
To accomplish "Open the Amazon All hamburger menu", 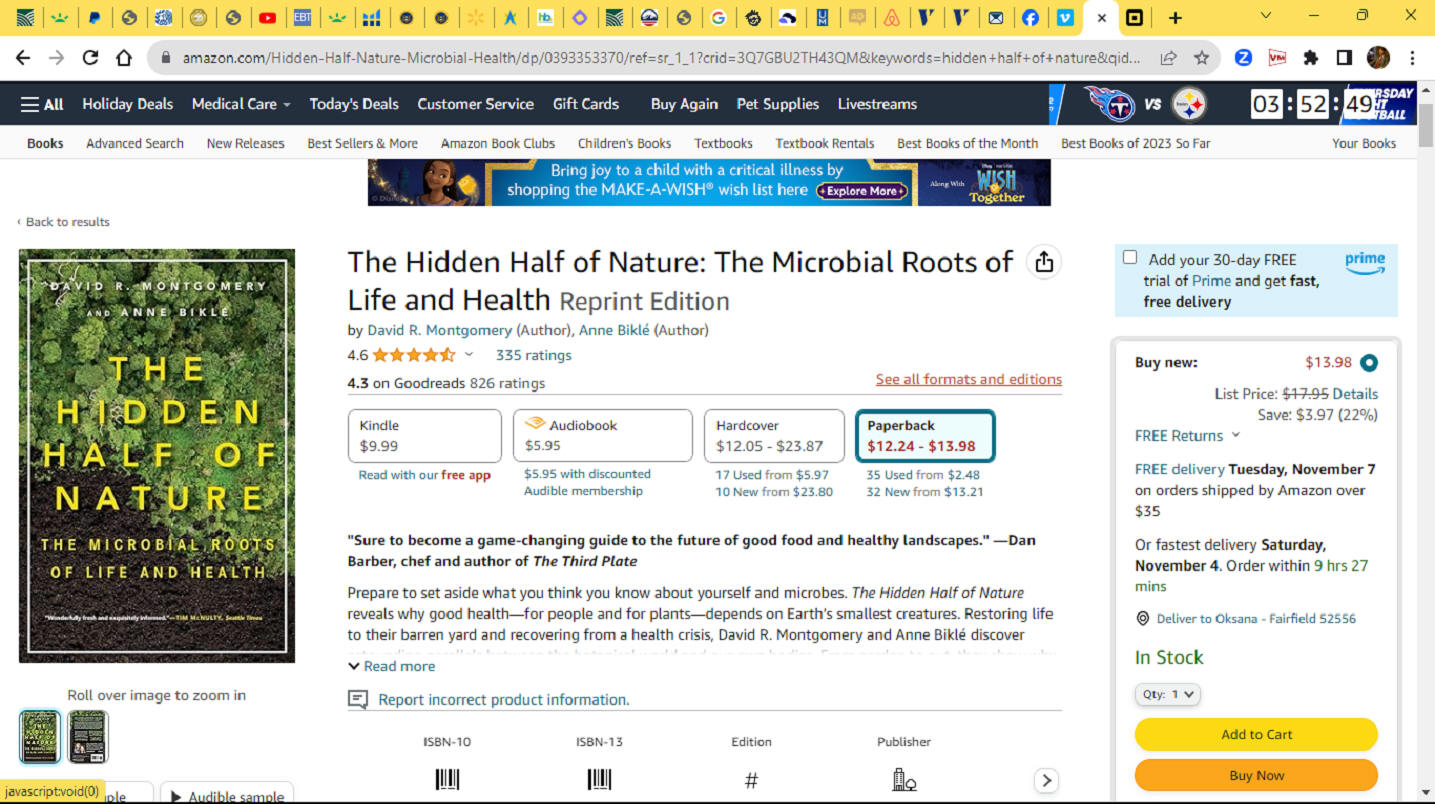I will 42,104.
